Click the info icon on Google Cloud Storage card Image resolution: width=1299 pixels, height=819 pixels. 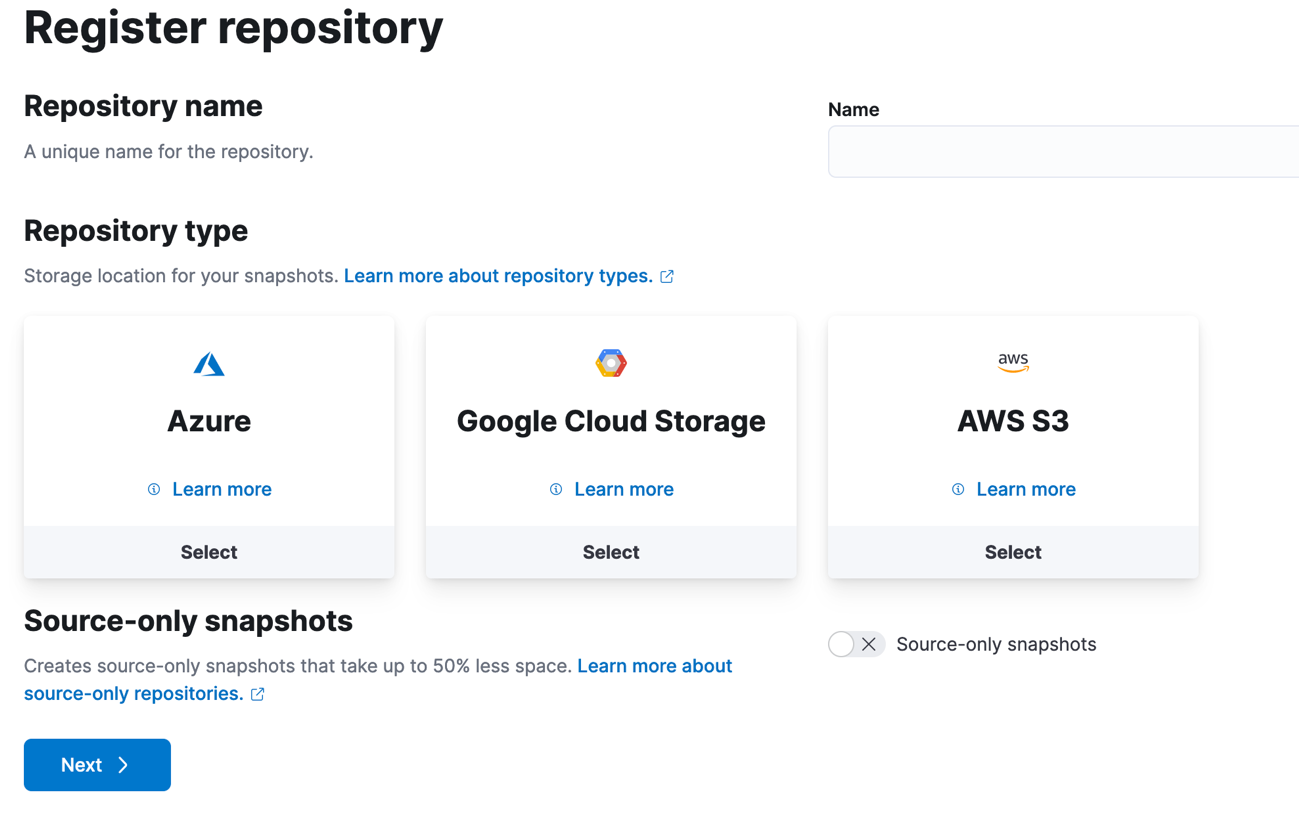[555, 489]
